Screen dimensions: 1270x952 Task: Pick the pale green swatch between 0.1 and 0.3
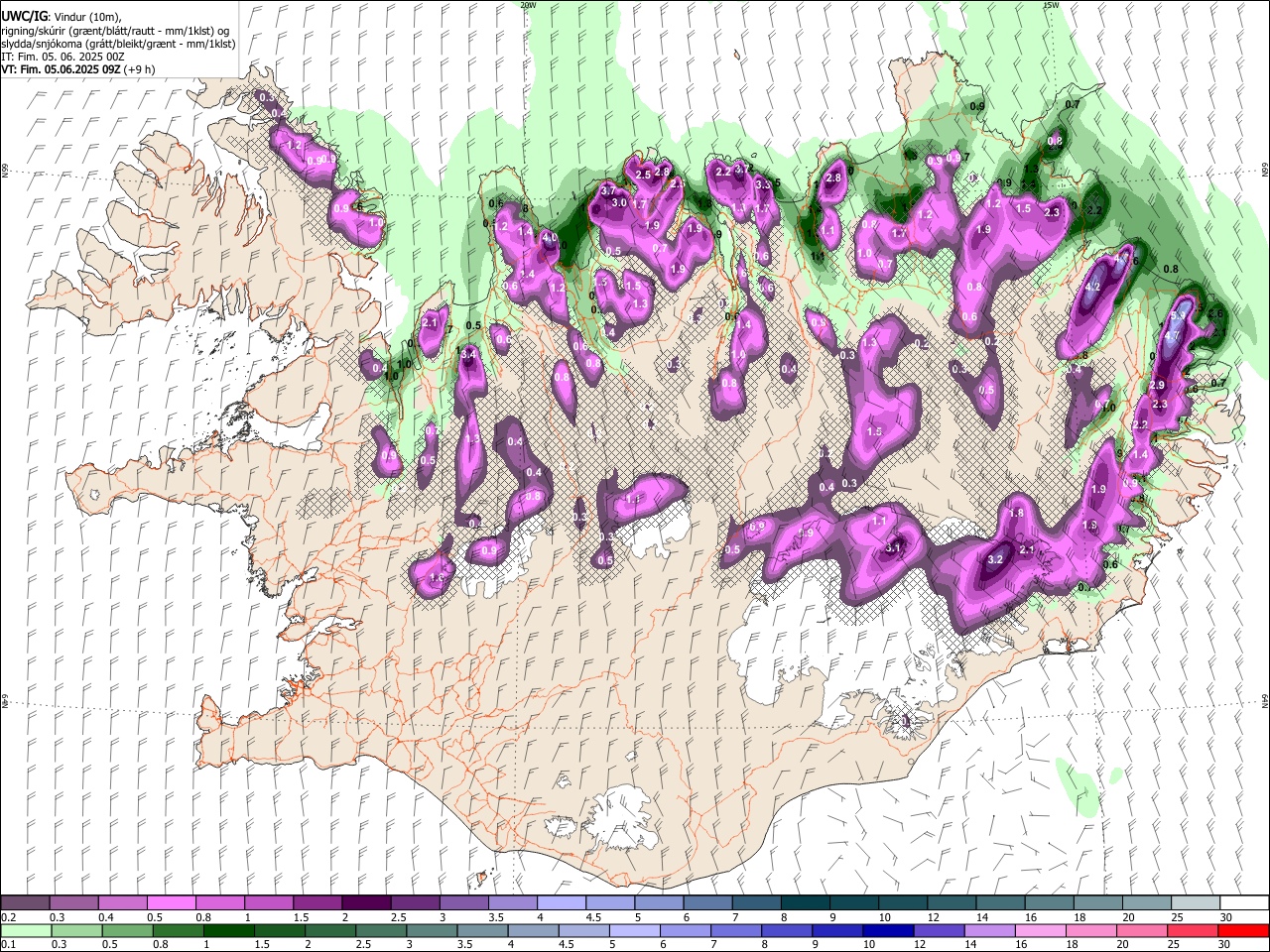[26, 930]
